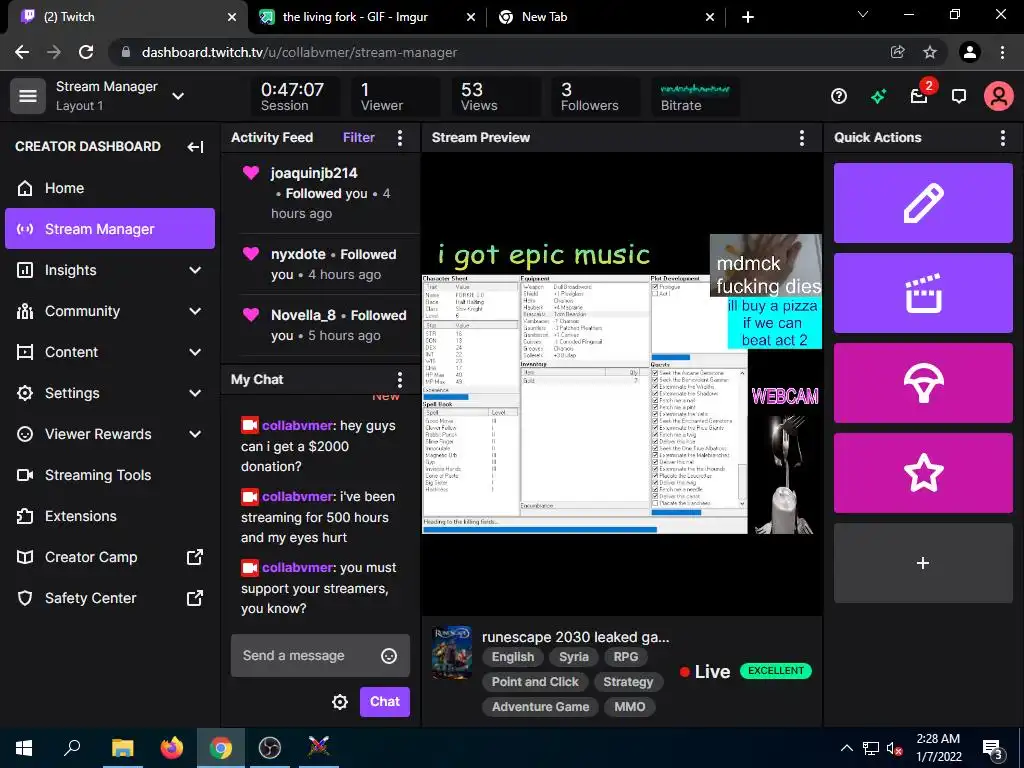The image size is (1024, 768).
Task: Click the Bitrate graph stat
Action: click(695, 97)
